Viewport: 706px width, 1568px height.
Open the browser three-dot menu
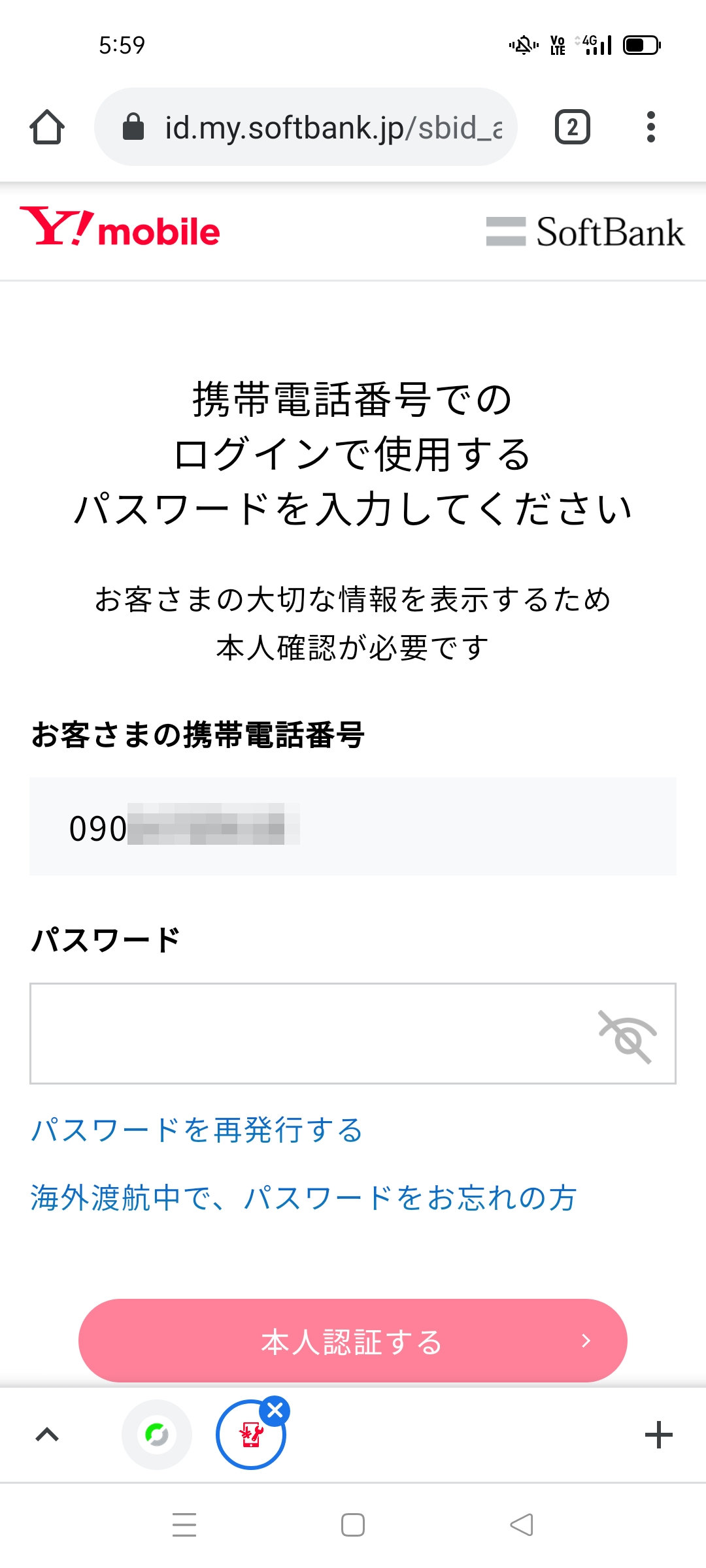point(650,127)
